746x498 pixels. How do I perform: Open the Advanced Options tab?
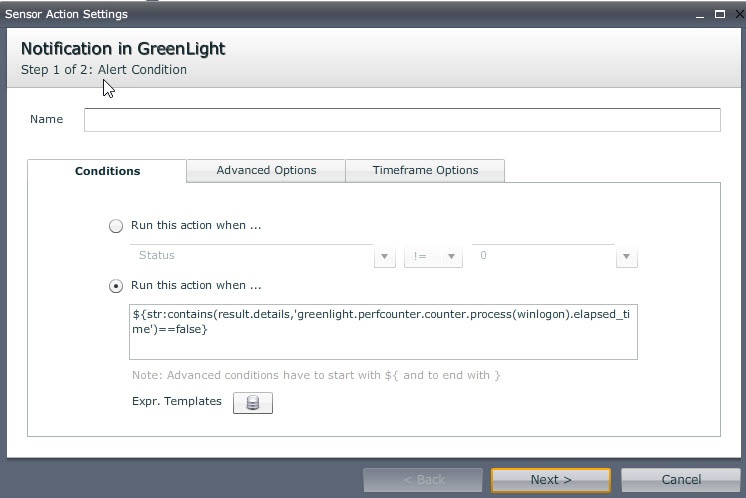coord(266,170)
